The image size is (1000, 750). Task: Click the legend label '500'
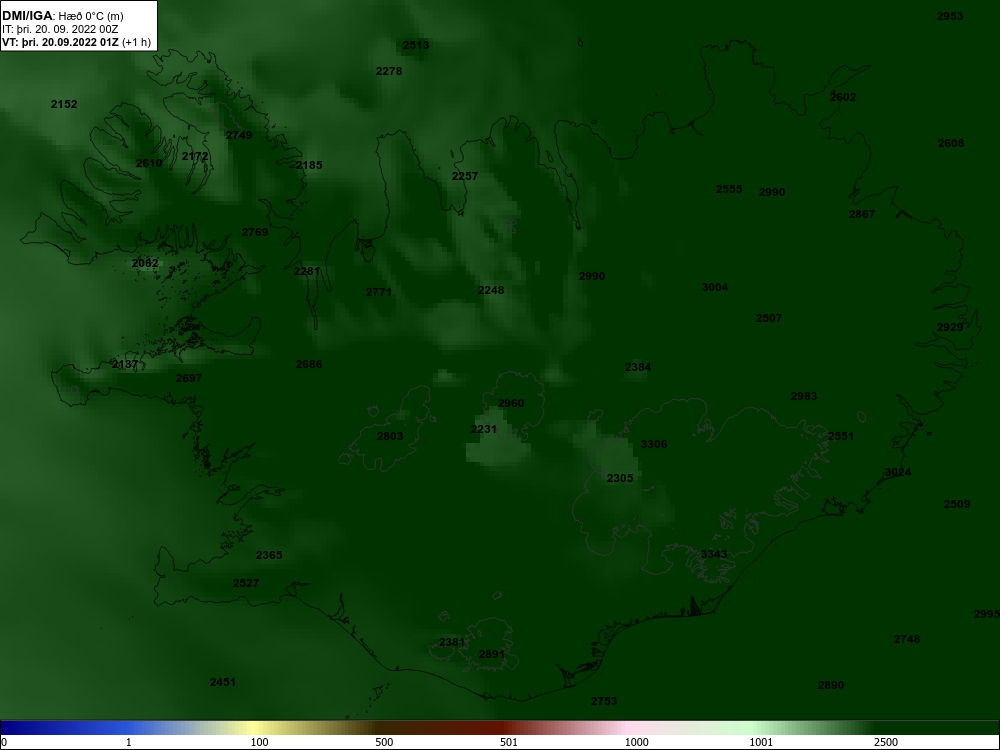tap(384, 743)
